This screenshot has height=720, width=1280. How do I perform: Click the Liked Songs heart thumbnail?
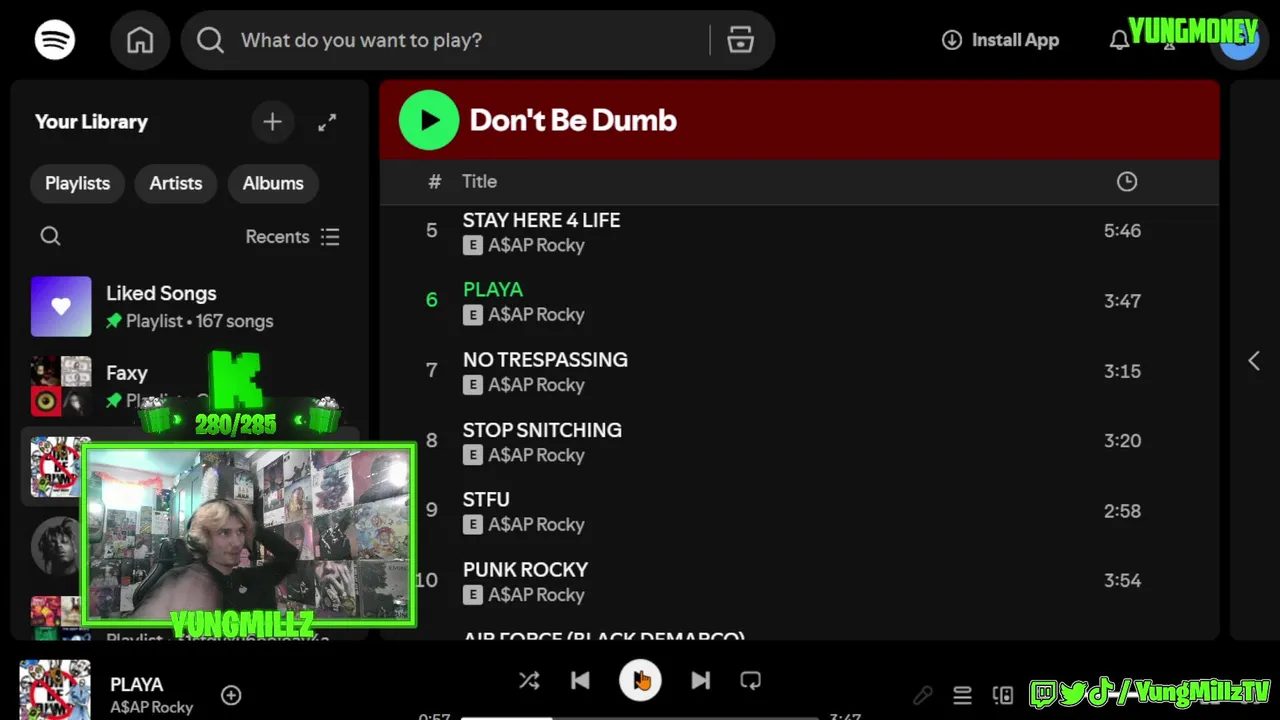61,306
